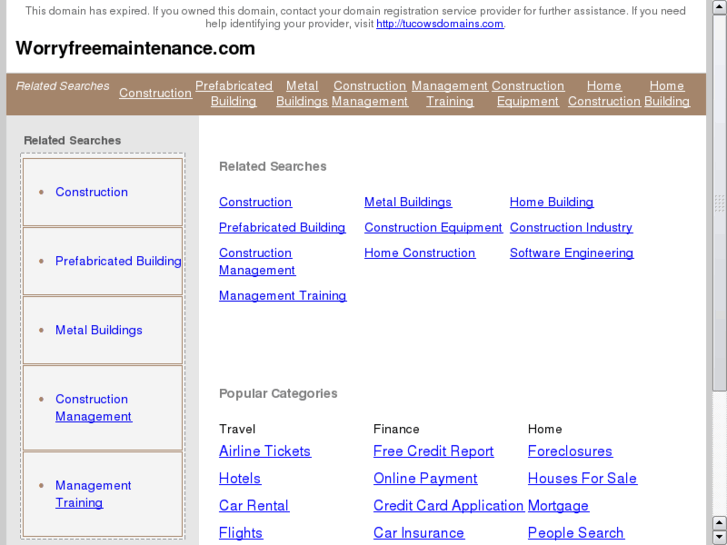
Task: Click the Online Payment link
Action: 425,478
